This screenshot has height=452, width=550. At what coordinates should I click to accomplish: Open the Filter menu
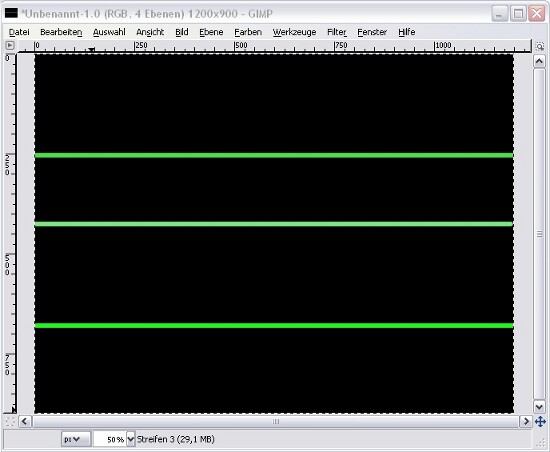pos(337,32)
